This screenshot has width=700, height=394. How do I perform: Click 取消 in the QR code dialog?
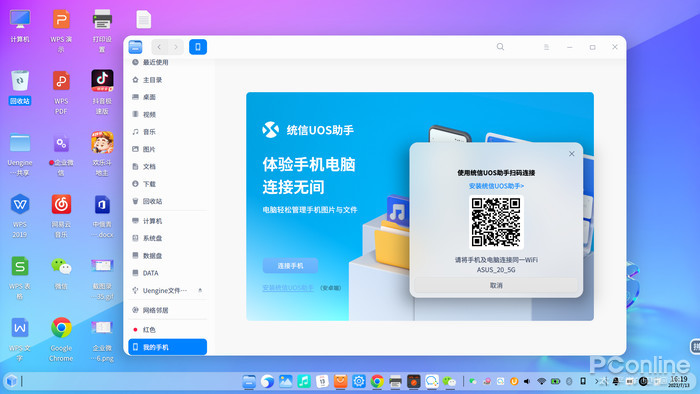496,285
